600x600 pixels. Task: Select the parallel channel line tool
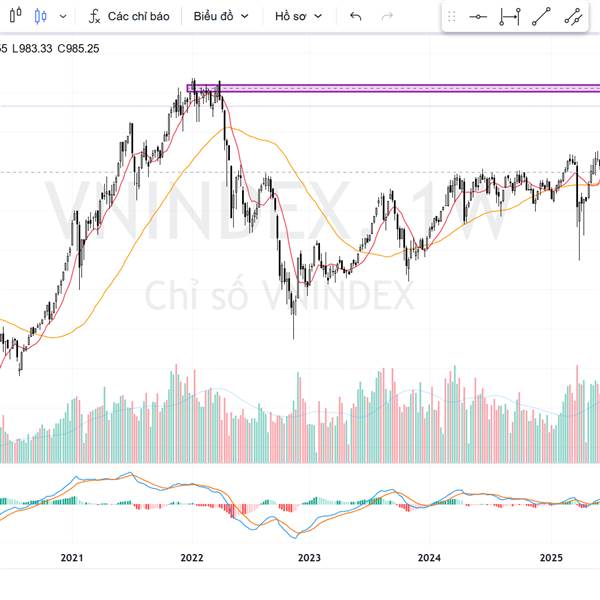click(573, 17)
